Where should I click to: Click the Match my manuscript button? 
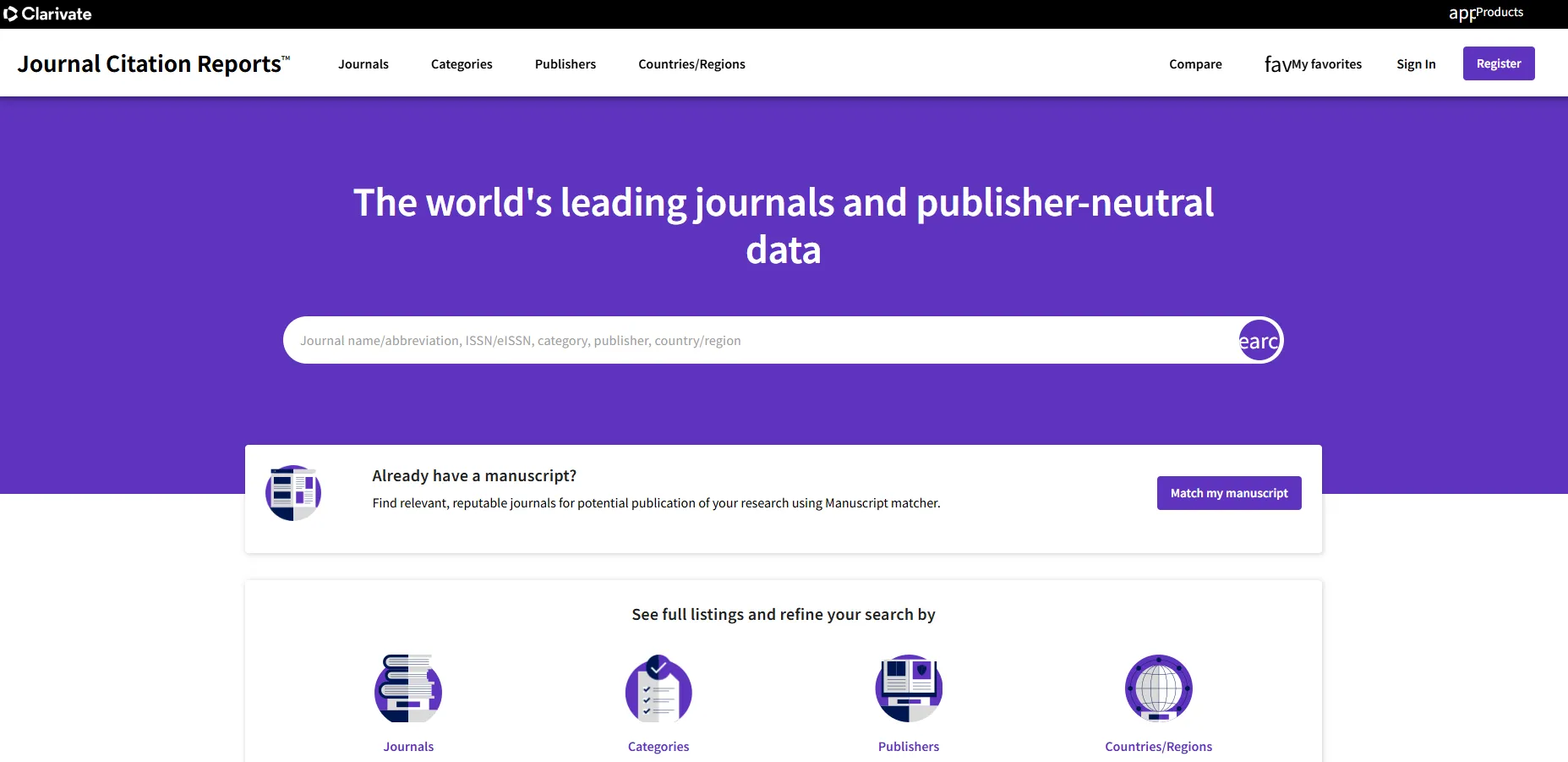point(1229,493)
